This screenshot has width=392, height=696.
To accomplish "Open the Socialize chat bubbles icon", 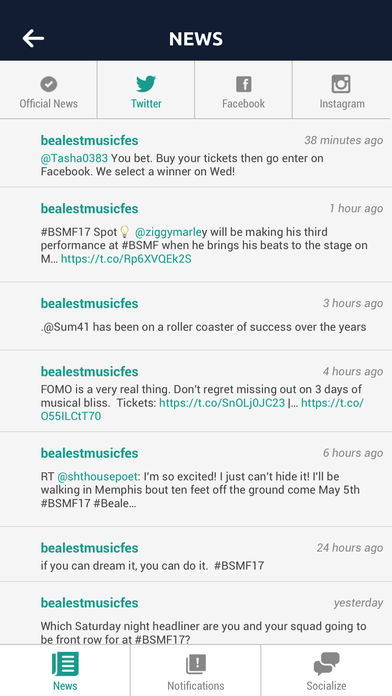I will click(326, 664).
